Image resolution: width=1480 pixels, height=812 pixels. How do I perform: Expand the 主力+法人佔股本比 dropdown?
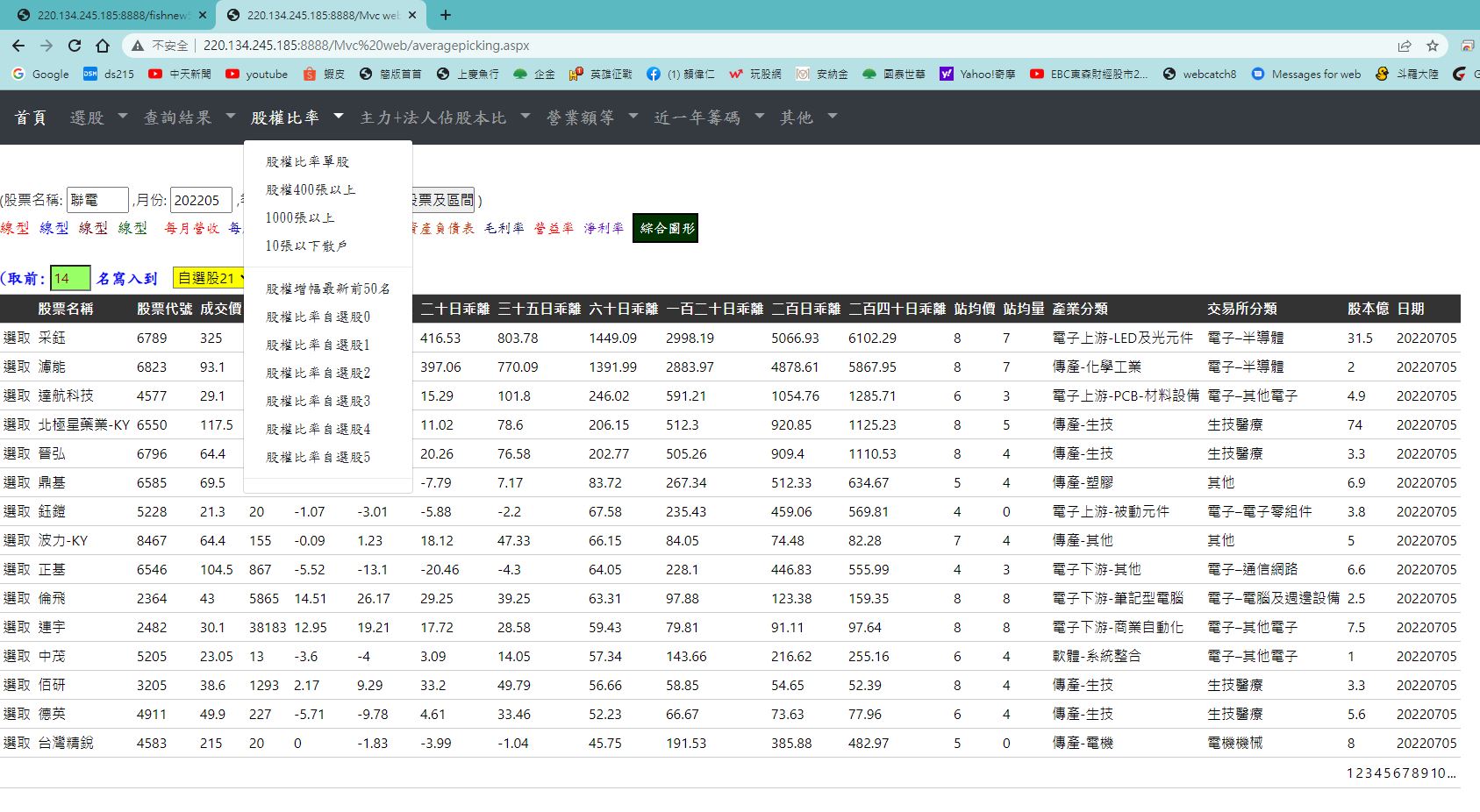pos(445,118)
